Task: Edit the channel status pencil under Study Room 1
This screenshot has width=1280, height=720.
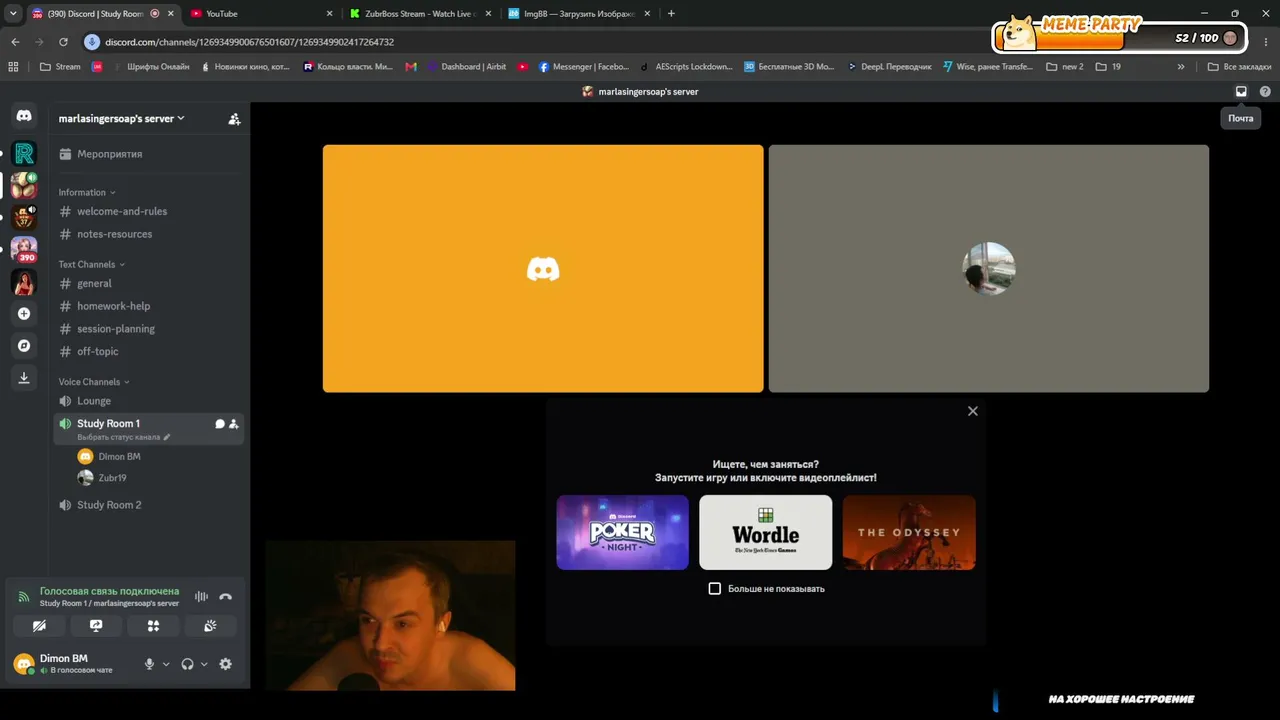Action: (x=167, y=437)
